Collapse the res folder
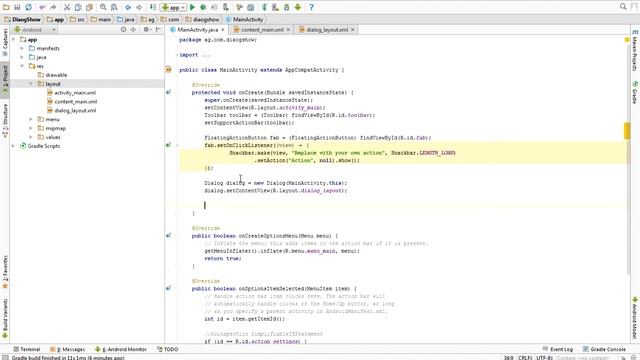 tap(22, 66)
